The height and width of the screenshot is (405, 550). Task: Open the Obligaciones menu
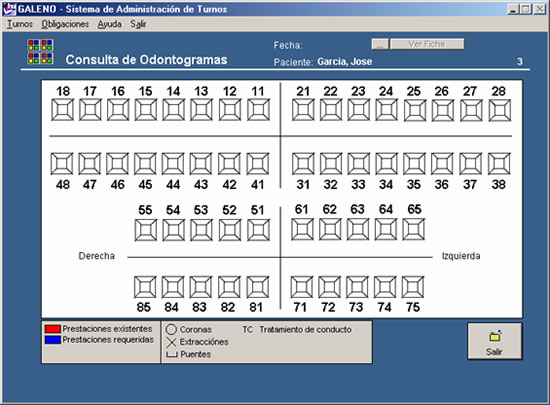click(65, 24)
